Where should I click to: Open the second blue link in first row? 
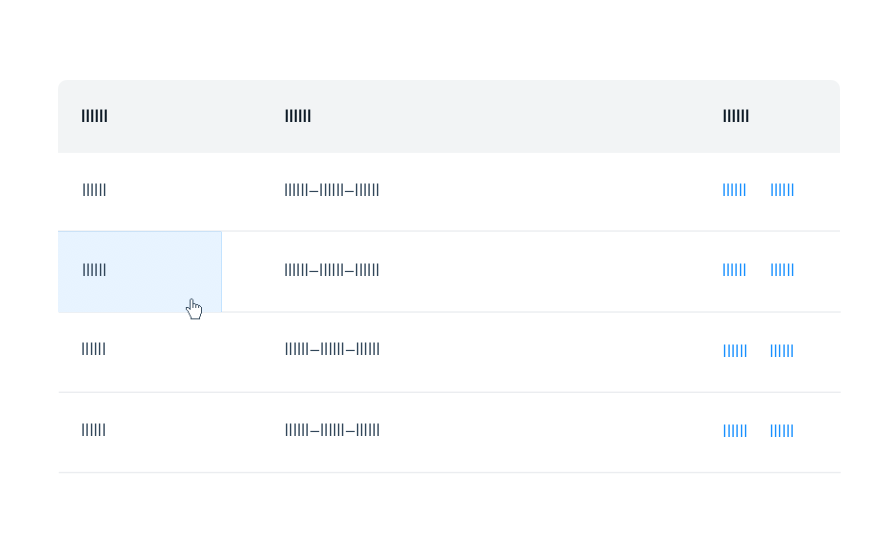[x=782, y=190]
